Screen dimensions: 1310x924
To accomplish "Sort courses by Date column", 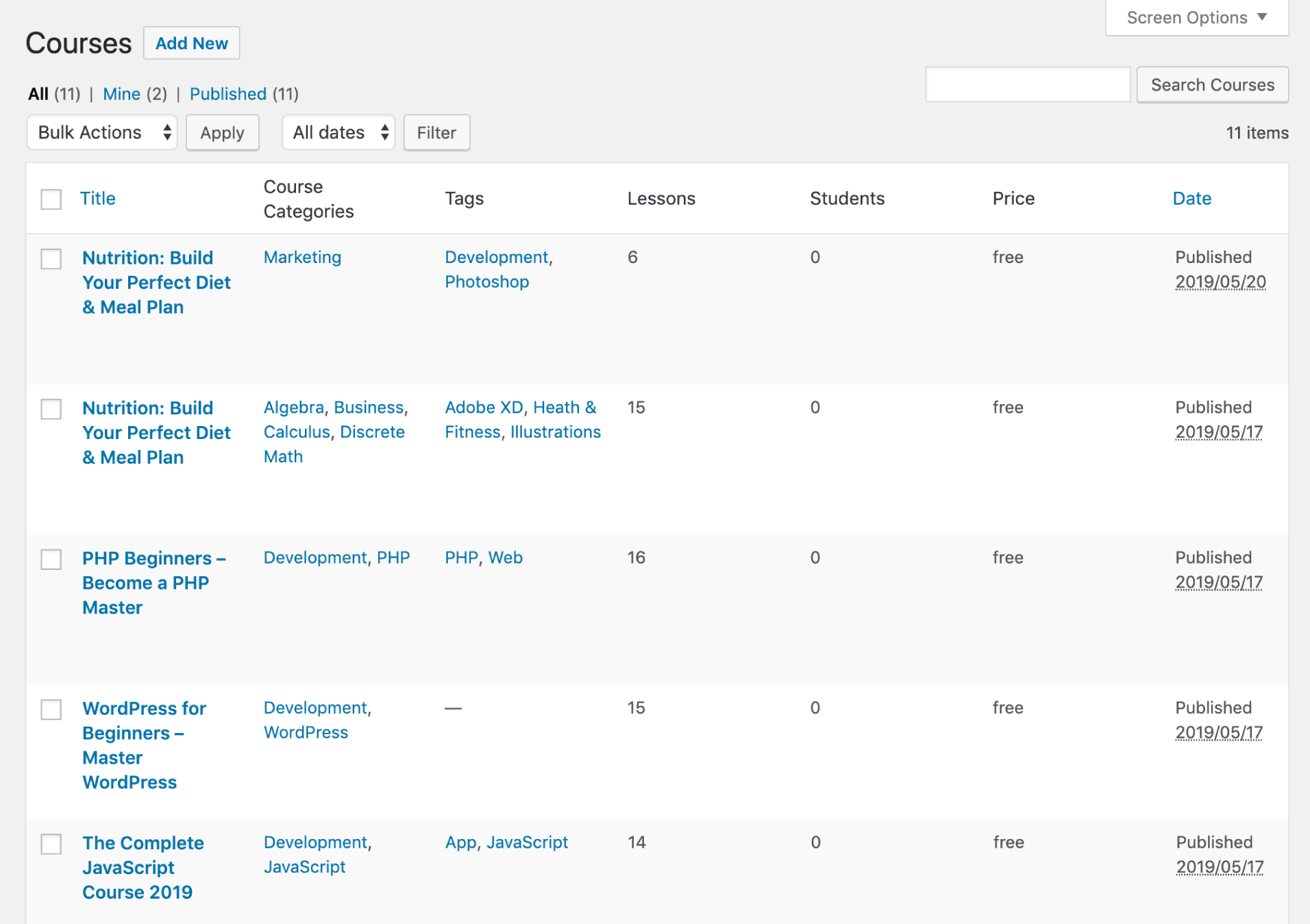I will click(1192, 198).
